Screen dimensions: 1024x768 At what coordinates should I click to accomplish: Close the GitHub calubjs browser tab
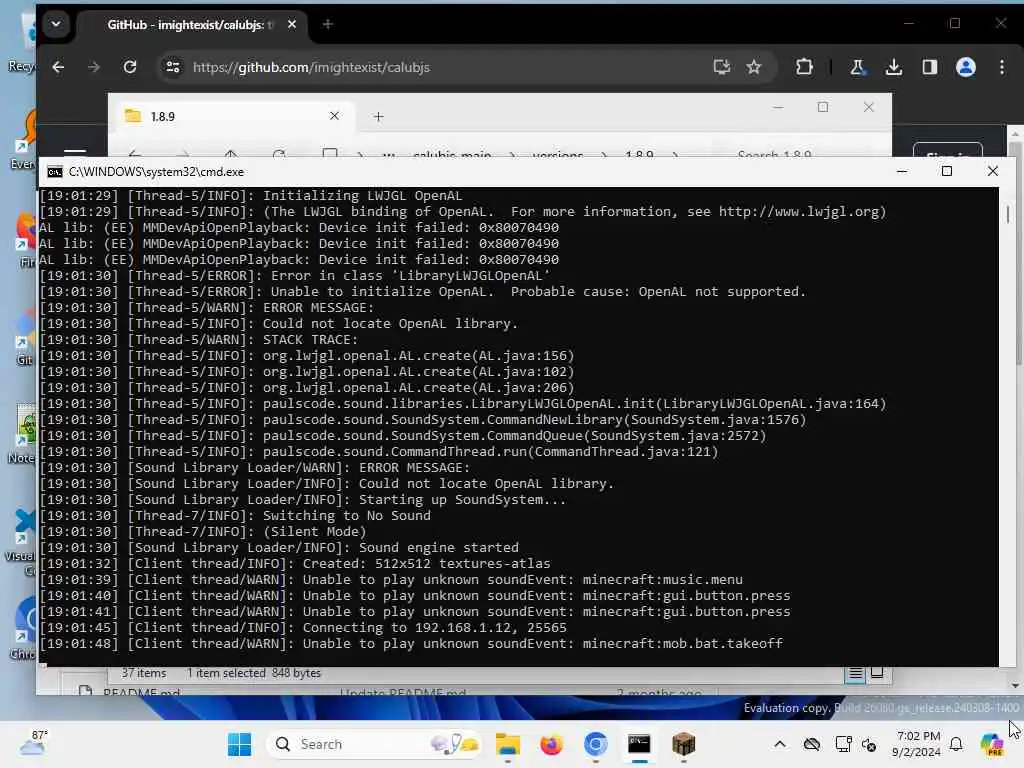click(292, 24)
